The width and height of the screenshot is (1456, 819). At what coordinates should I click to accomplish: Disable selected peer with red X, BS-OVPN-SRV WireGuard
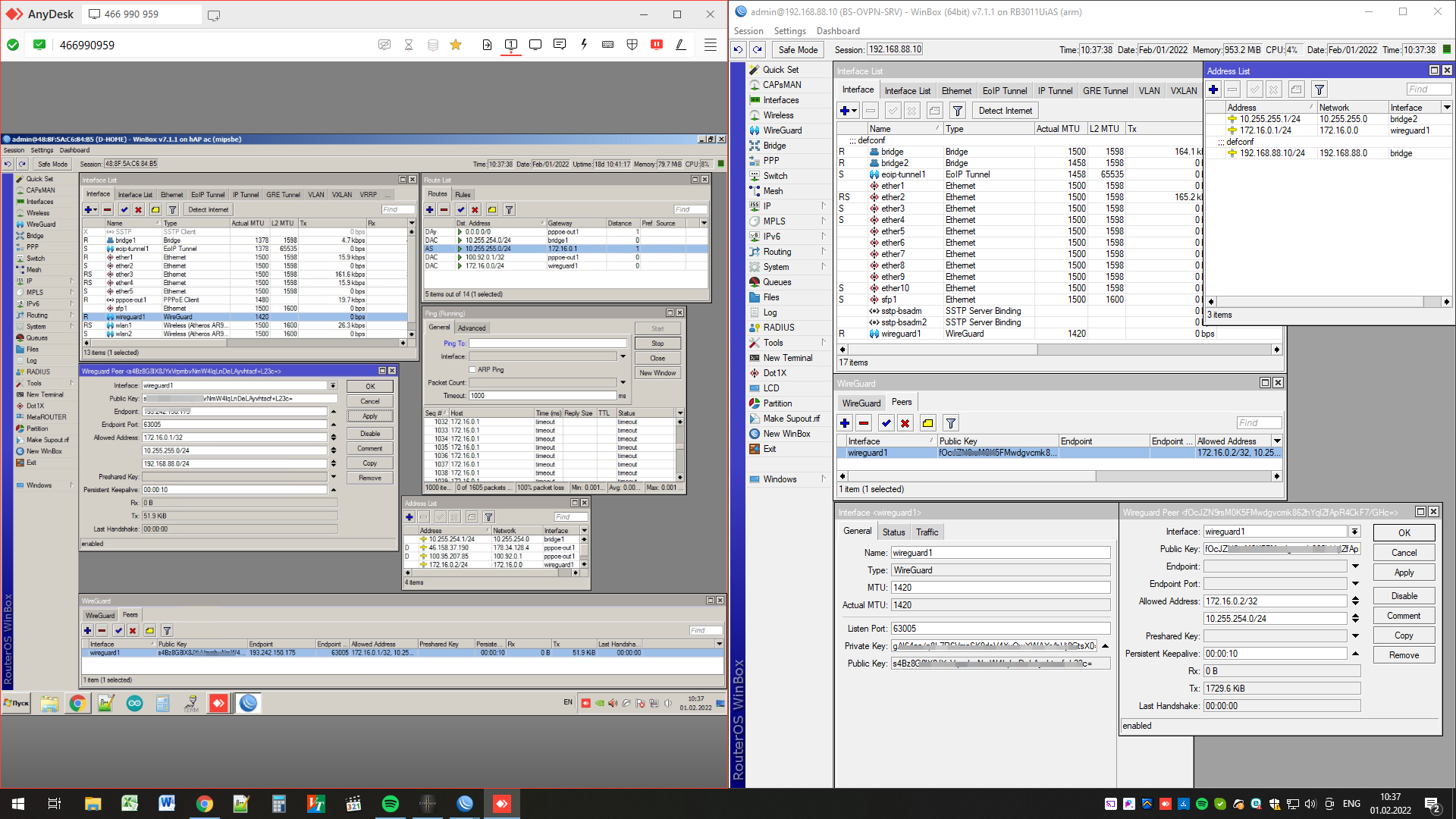tap(905, 423)
